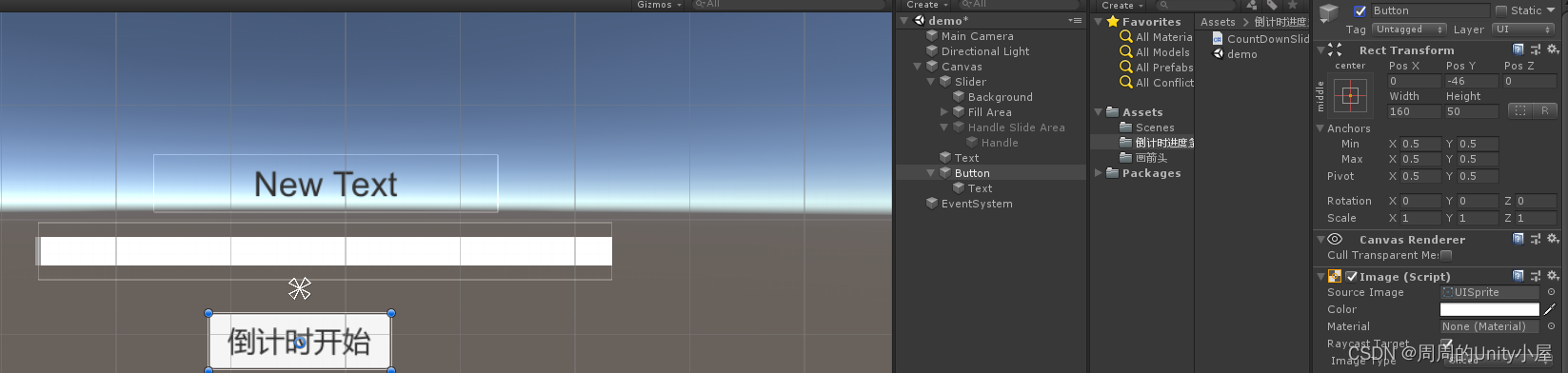This screenshot has height=373, width=1568.
Task: Open the Scene view Gizmos dropdown
Action: tap(659, 5)
